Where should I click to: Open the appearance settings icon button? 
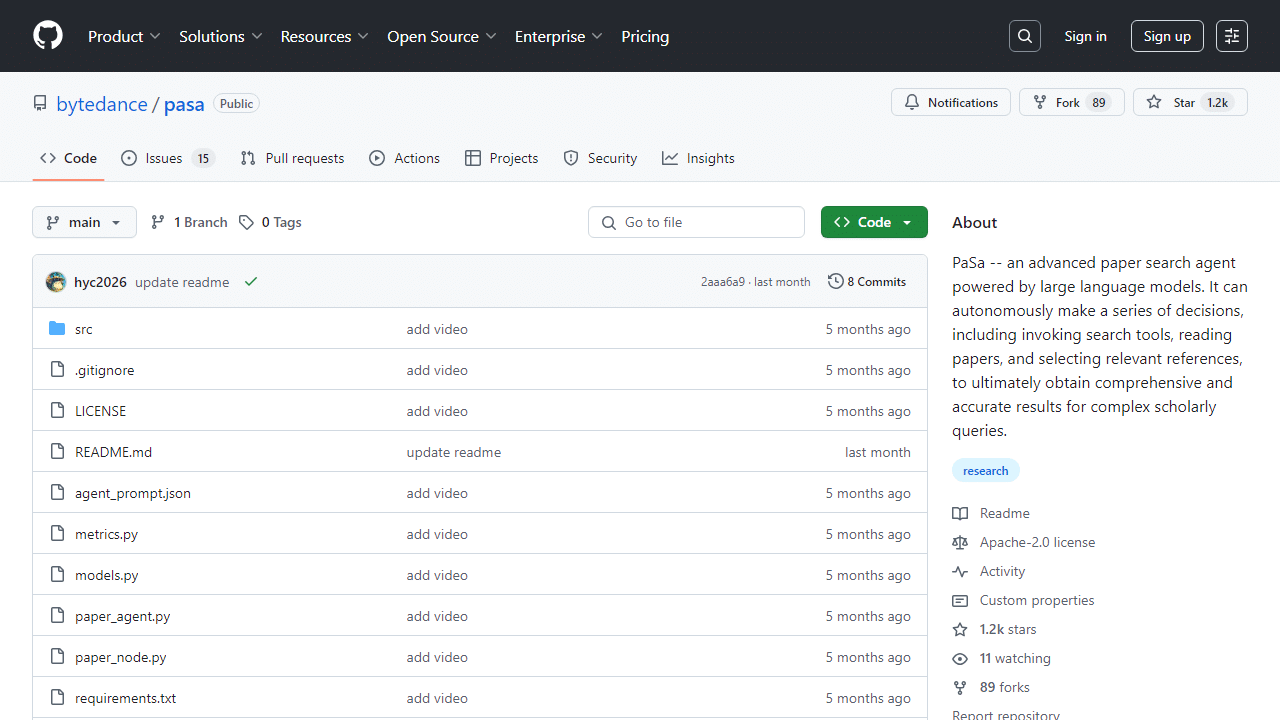point(1232,36)
